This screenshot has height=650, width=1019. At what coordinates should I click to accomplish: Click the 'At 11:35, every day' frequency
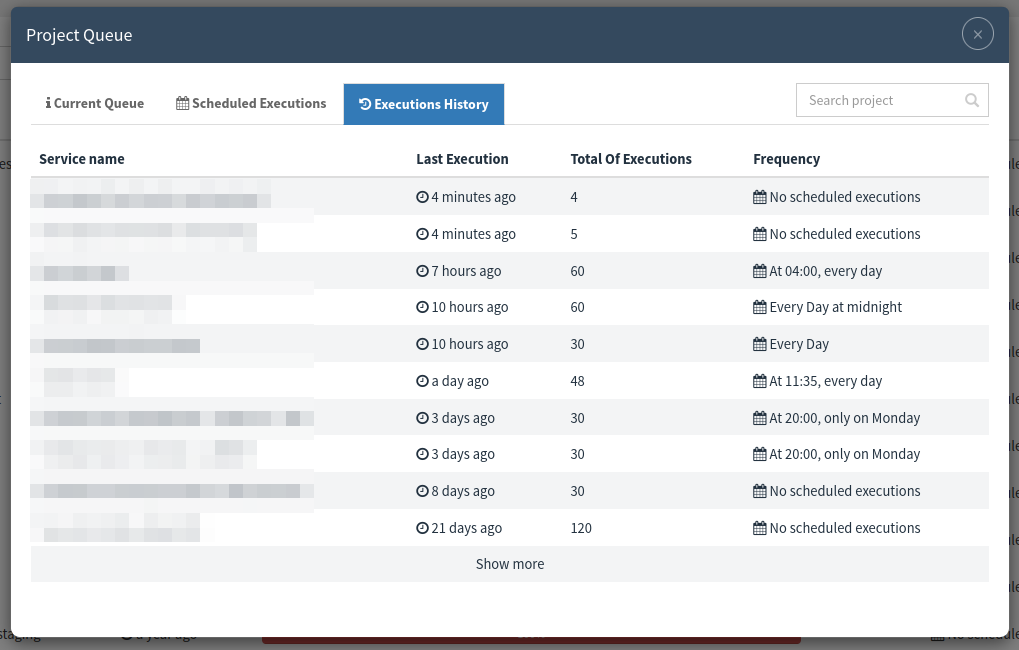point(818,381)
